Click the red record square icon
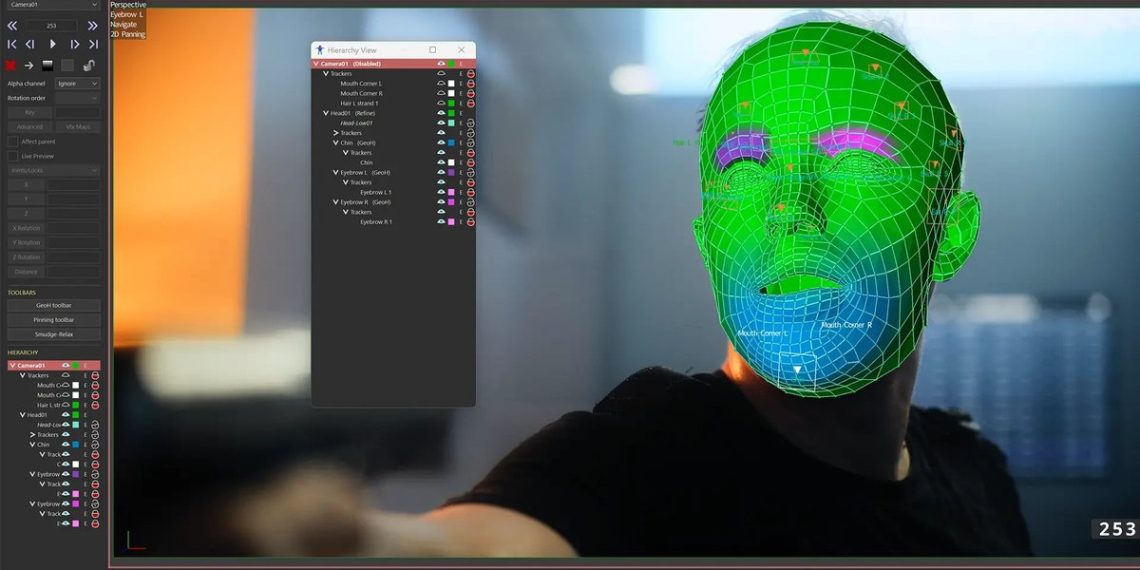The image size is (1140, 570). click(10, 65)
